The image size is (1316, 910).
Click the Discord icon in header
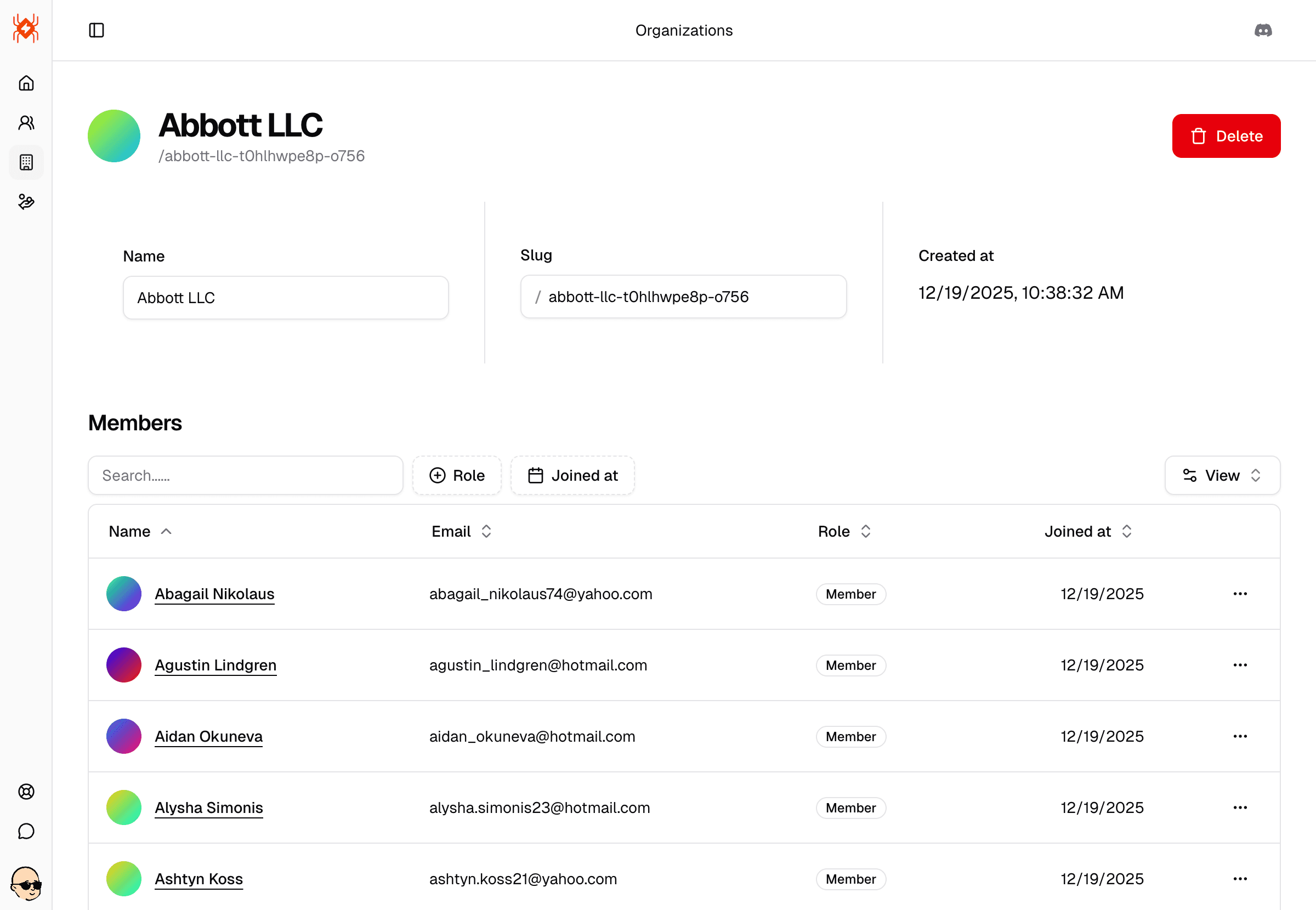[1262, 30]
